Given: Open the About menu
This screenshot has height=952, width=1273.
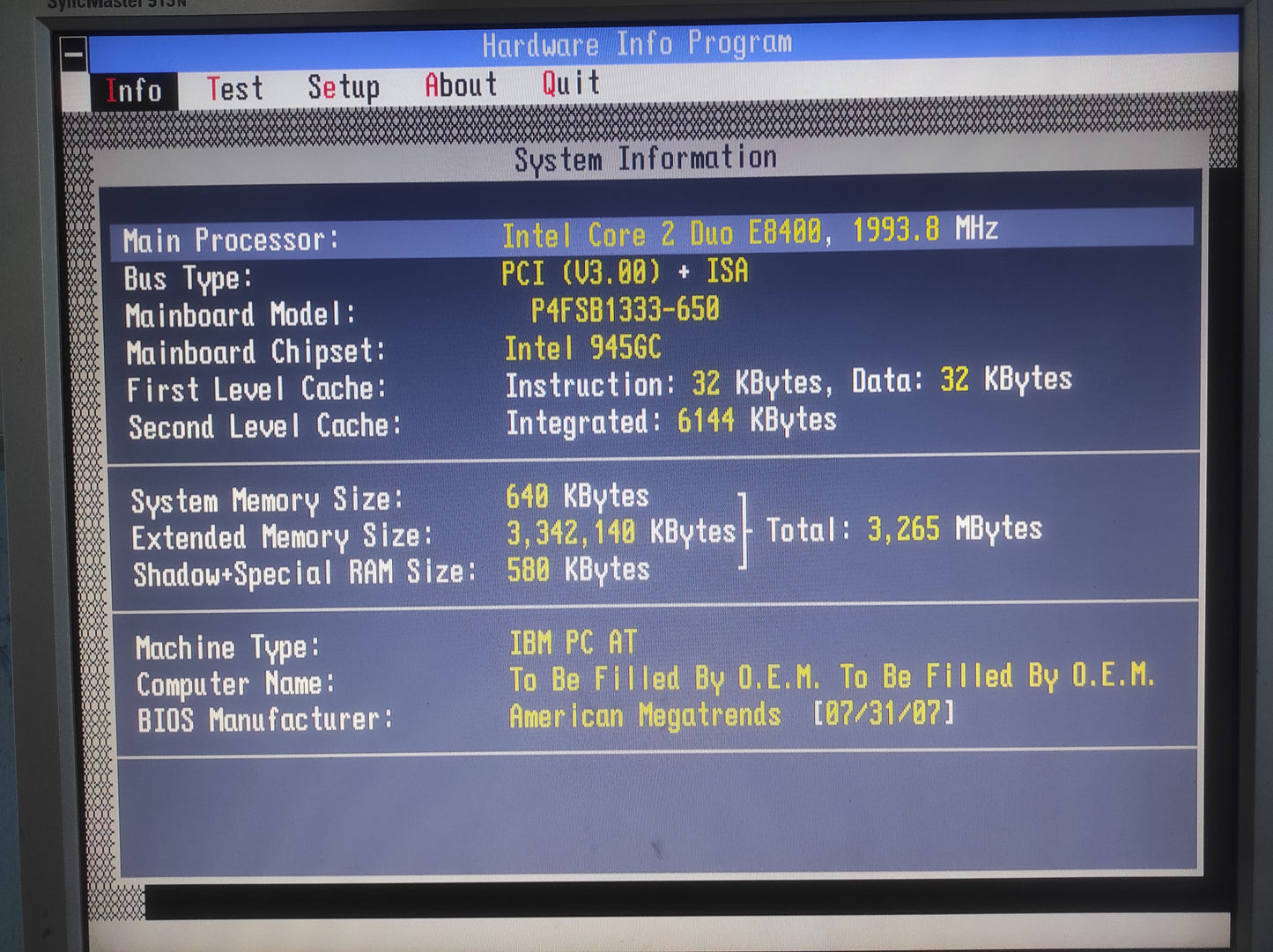Looking at the screenshot, I should tap(461, 85).
